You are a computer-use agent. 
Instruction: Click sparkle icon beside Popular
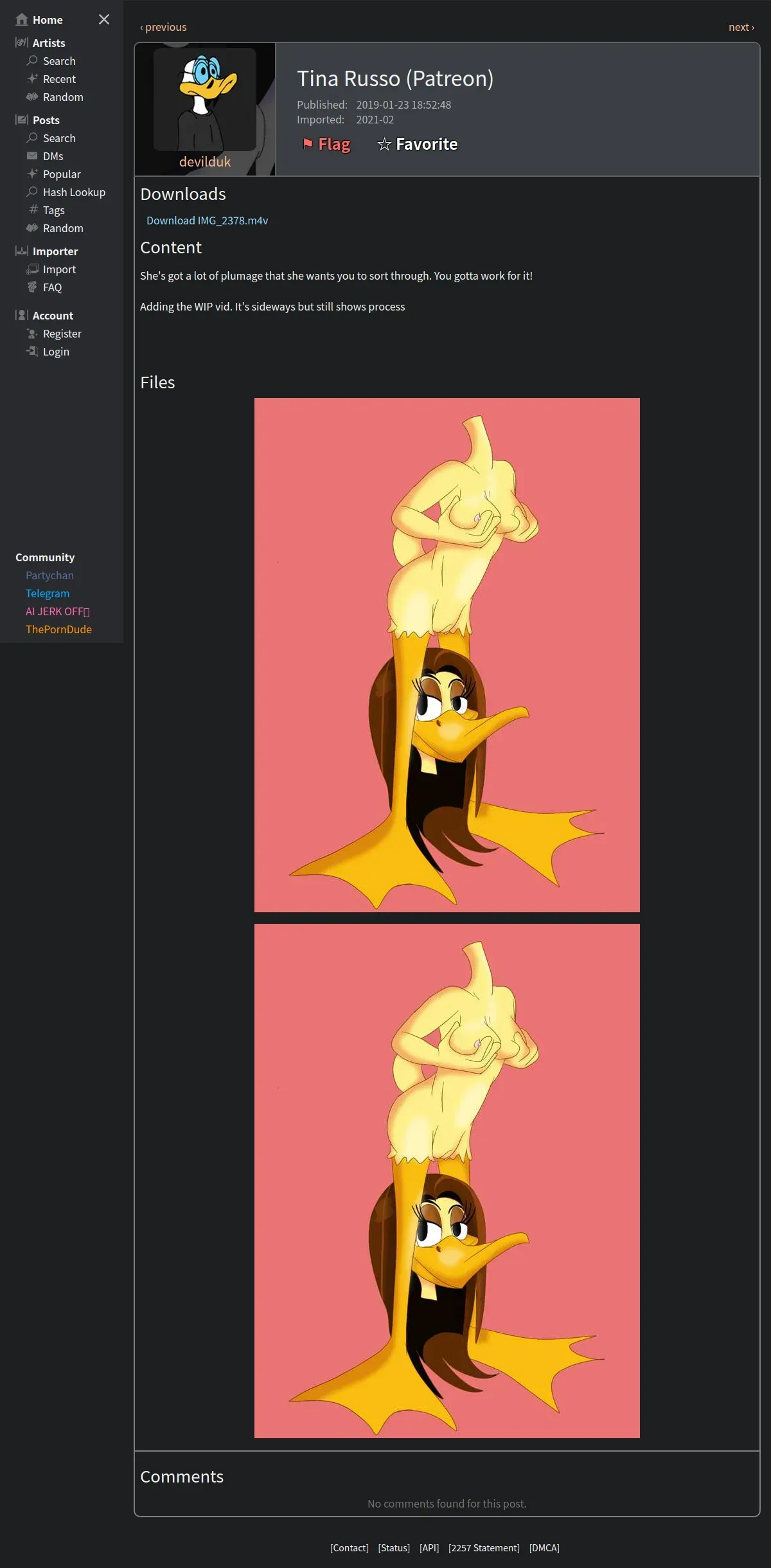(x=32, y=174)
